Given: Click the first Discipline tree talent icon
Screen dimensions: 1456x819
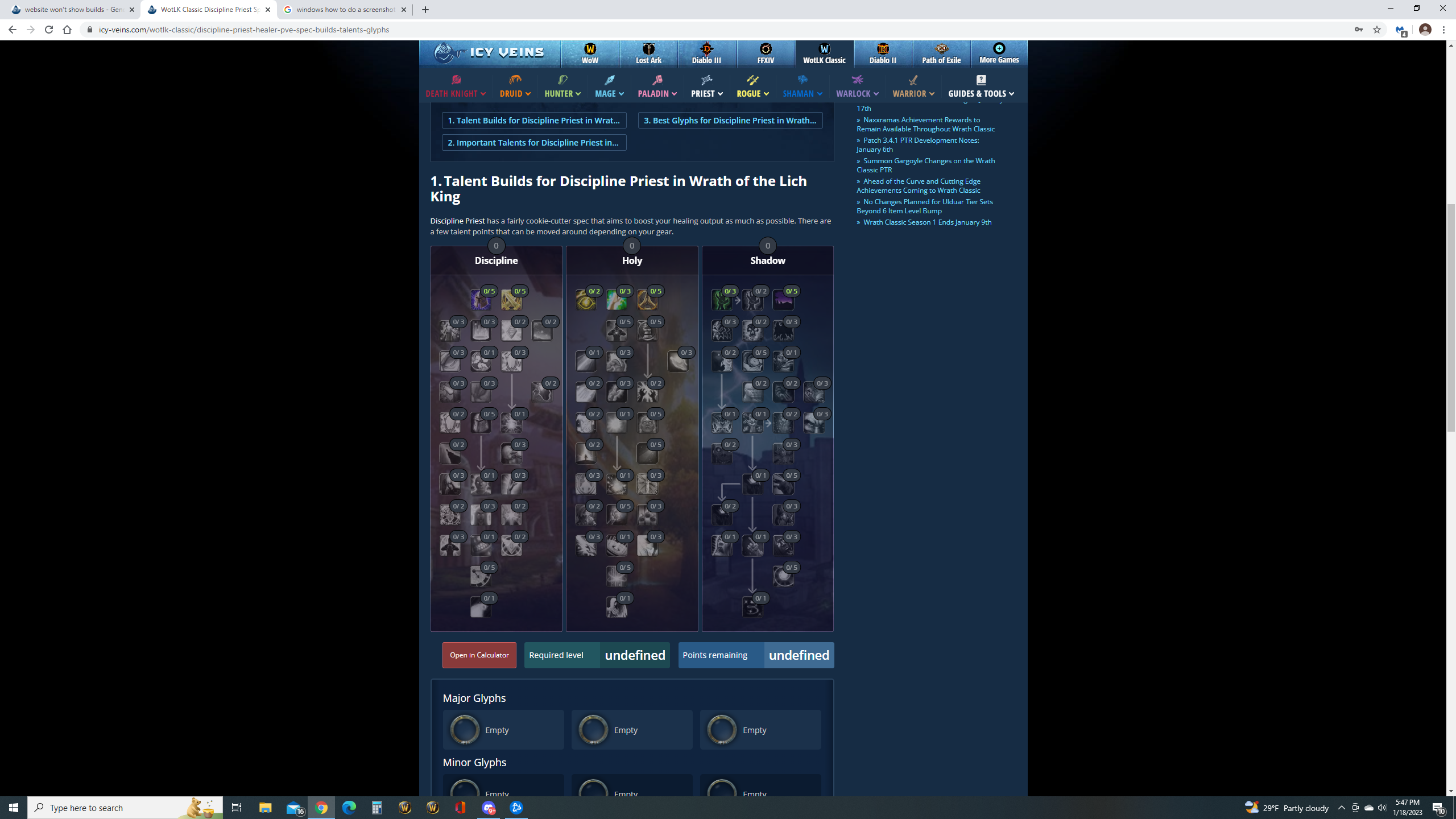Looking at the screenshot, I should tap(480, 300).
